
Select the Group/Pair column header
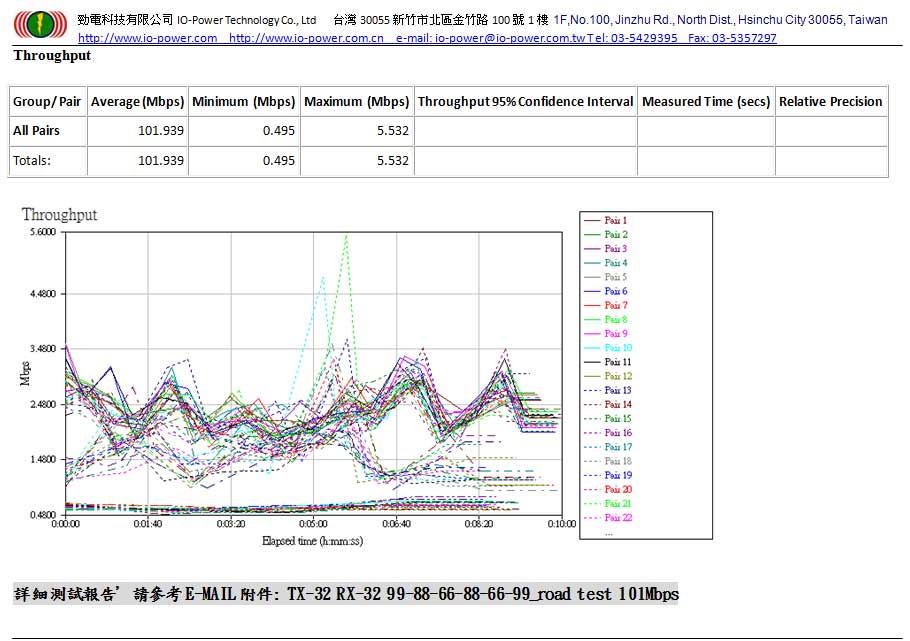pos(47,102)
